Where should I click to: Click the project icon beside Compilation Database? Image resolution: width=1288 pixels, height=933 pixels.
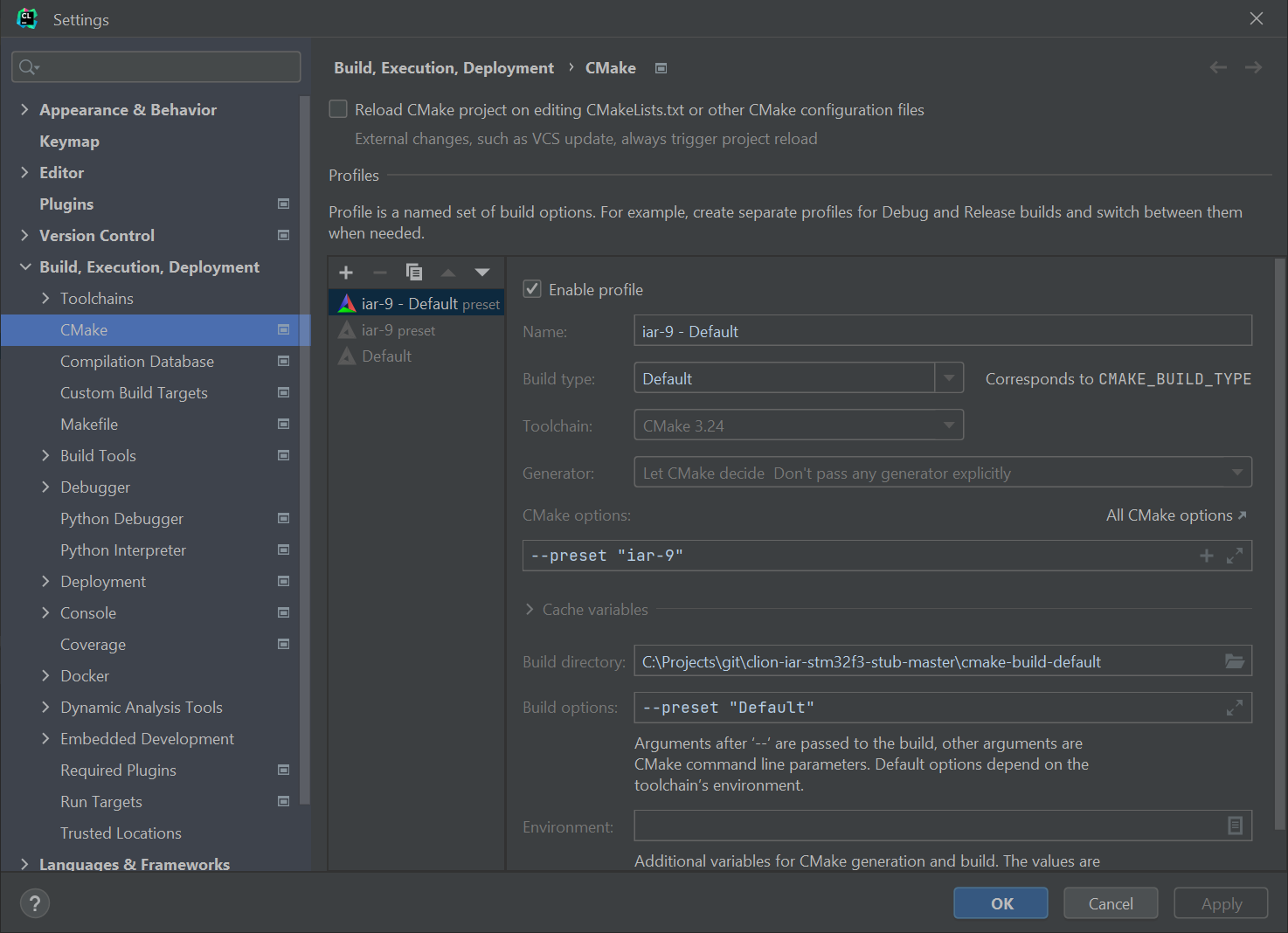point(283,361)
